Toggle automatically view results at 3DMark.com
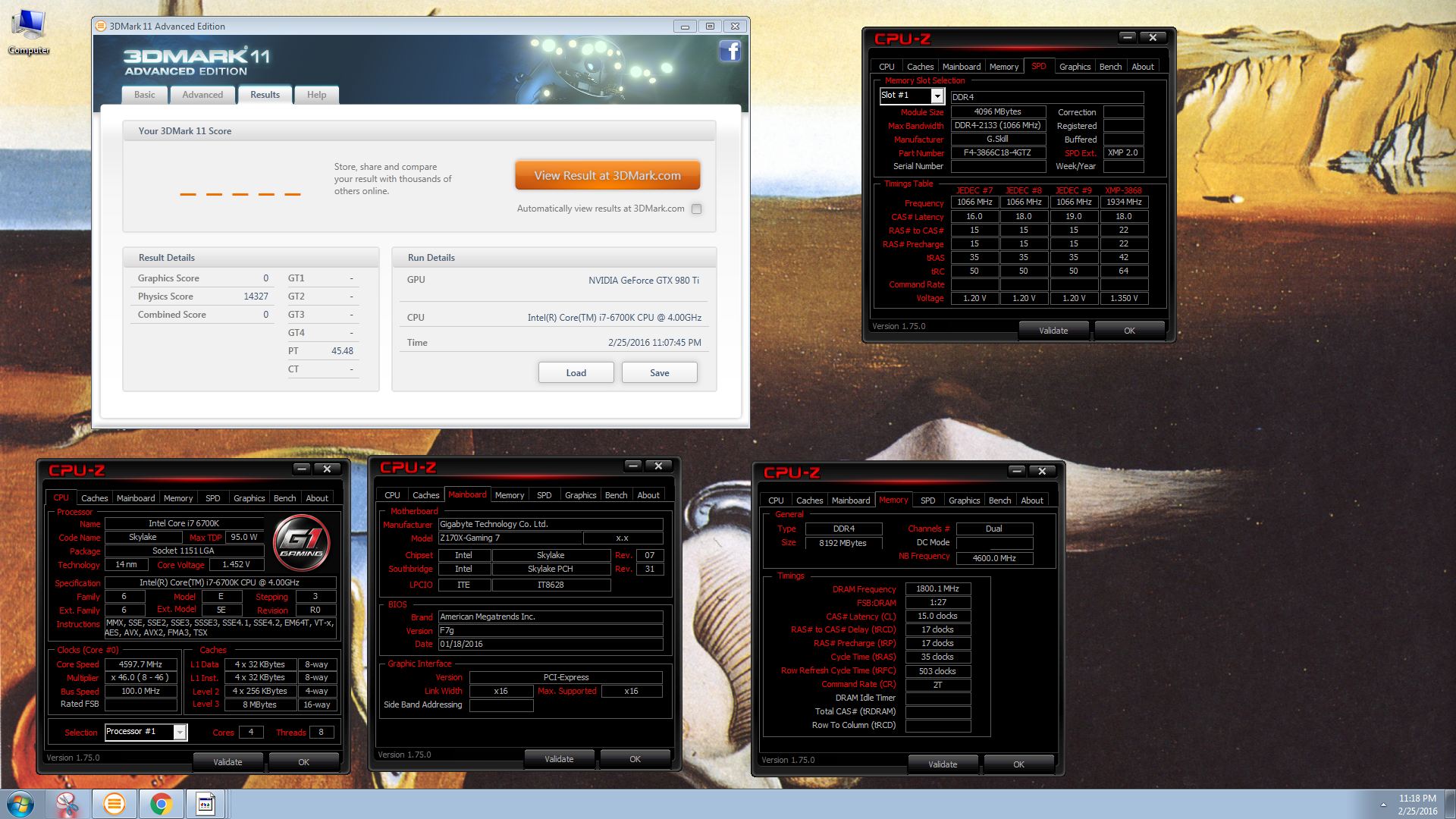Image resolution: width=1456 pixels, height=819 pixels. coord(696,209)
